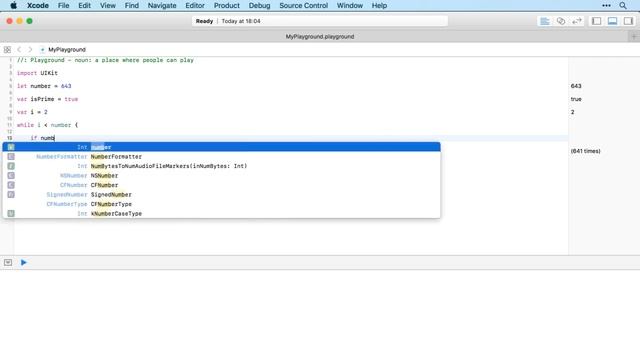Open the Debug menu
Viewport: 640px width, 360px height.
coord(259,6)
